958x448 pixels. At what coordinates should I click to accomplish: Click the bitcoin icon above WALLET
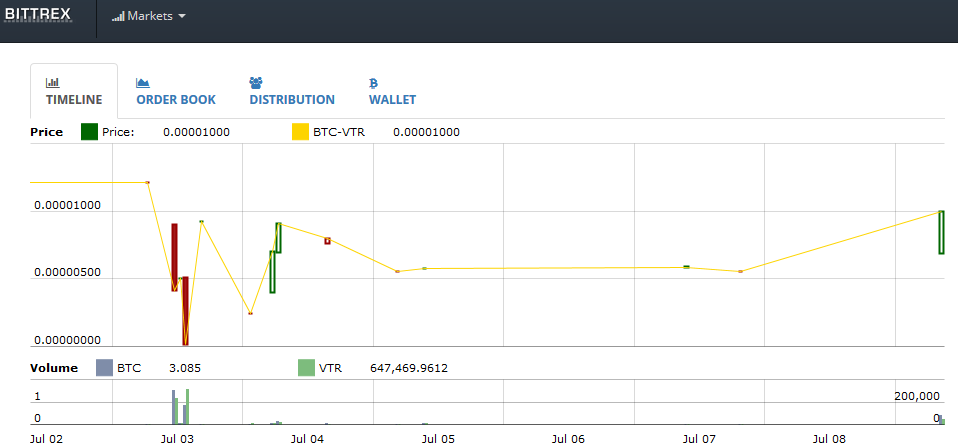click(x=373, y=83)
